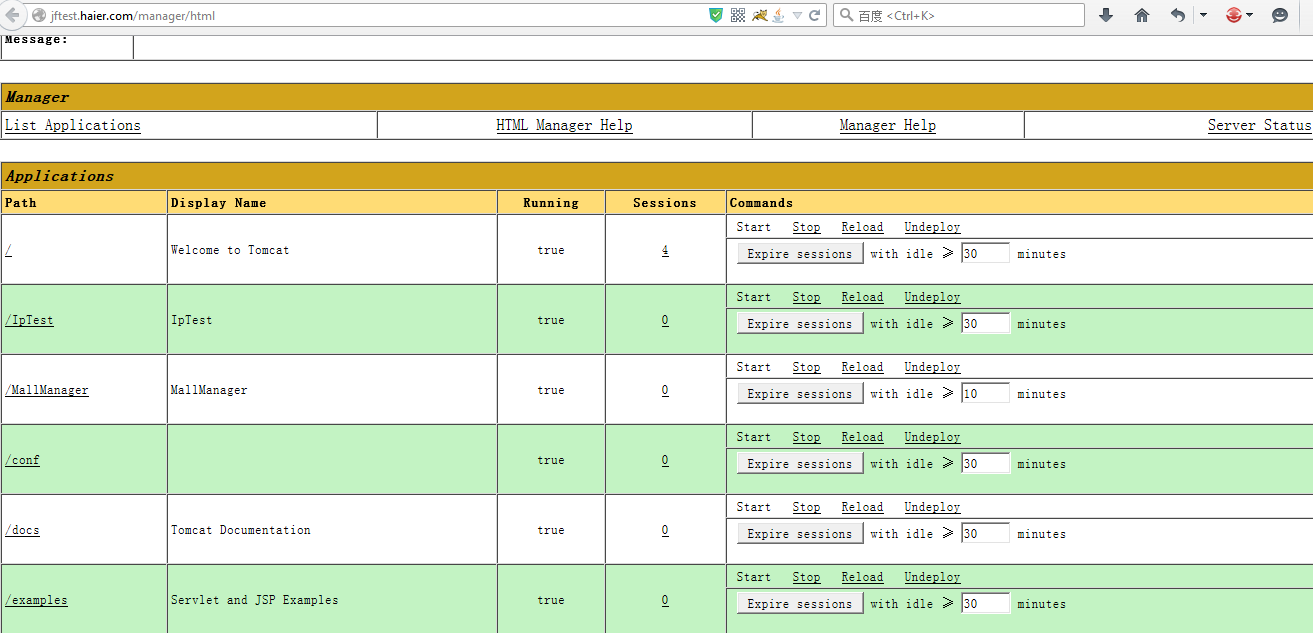This screenshot has height=633, width=1313.
Task: Reload the /examples application
Action: pyautogui.click(x=862, y=577)
